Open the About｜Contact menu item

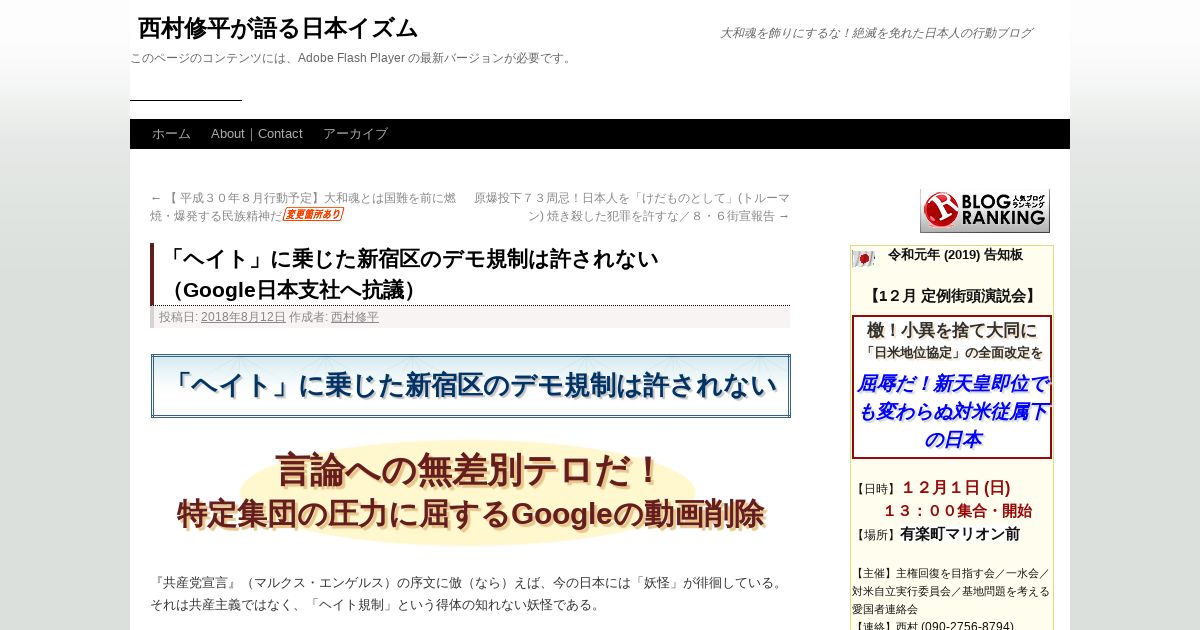coord(257,134)
